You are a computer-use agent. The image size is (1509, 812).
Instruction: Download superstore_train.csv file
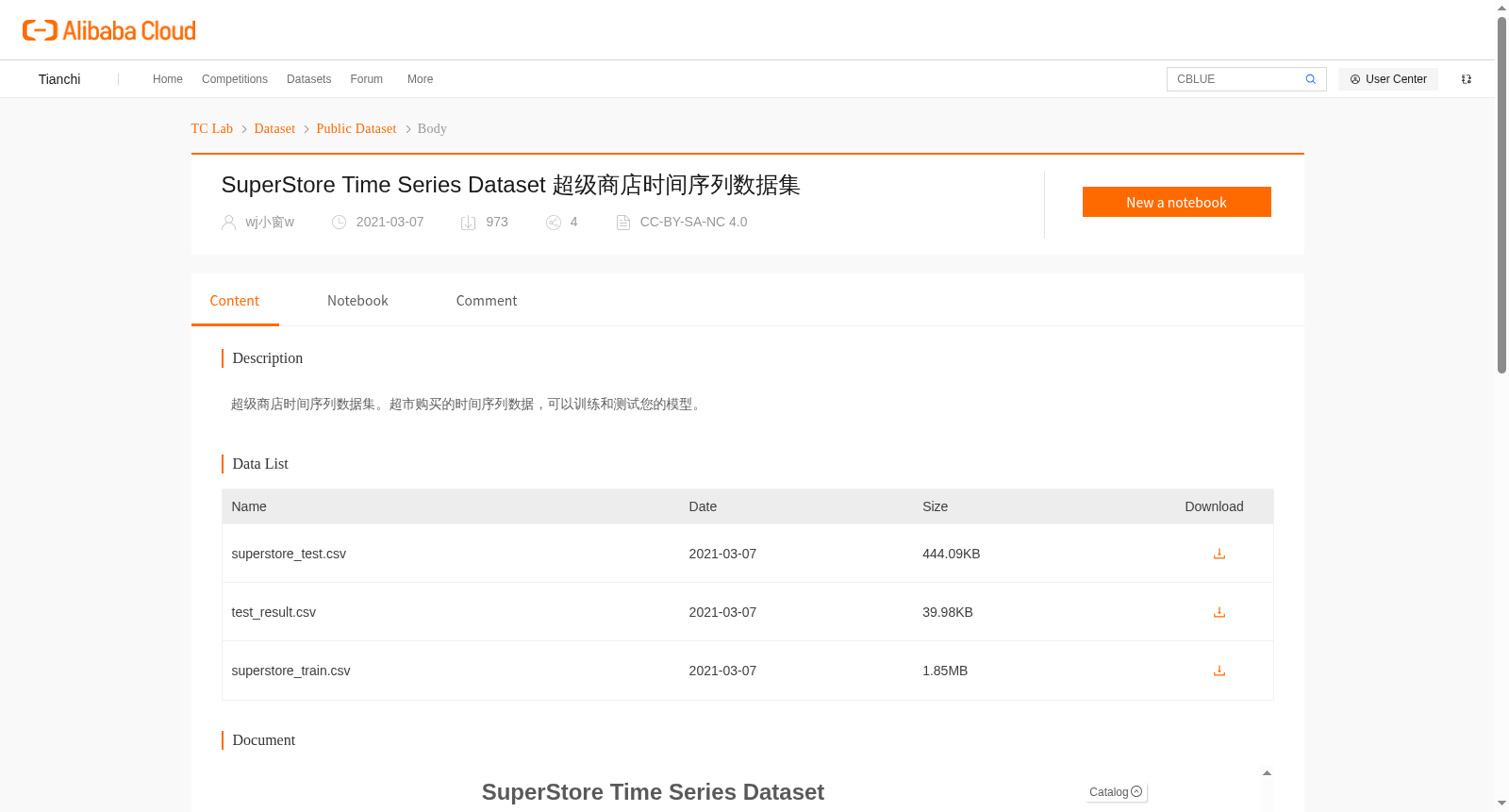1219,671
